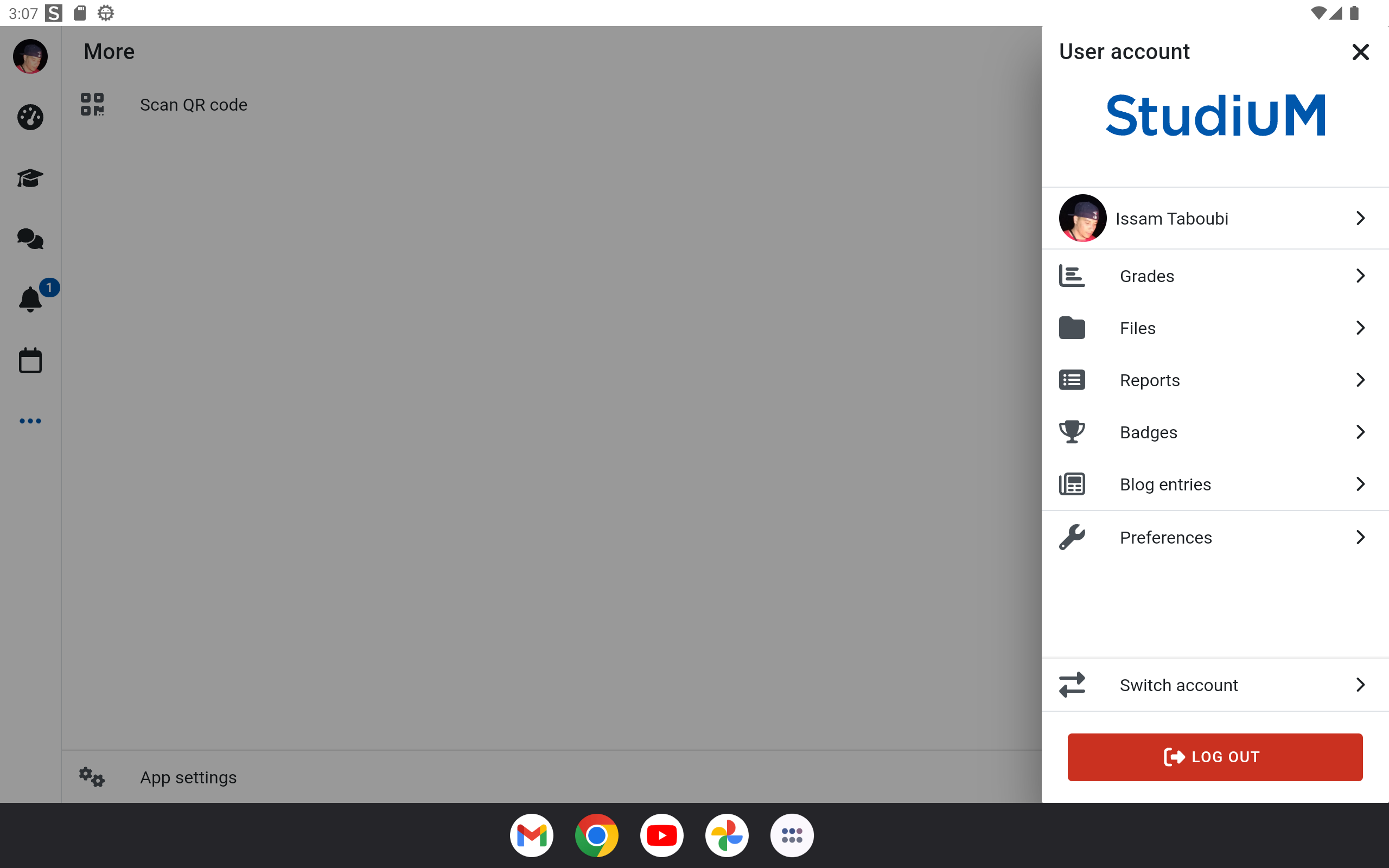Click the battery icon in status bar
Image resolution: width=1389 pixels, height=868 pixels.
click(x=1355, y=12)
